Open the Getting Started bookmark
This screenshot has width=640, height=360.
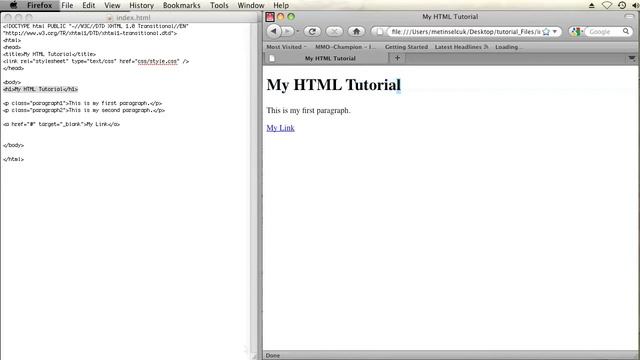(406, 47)
